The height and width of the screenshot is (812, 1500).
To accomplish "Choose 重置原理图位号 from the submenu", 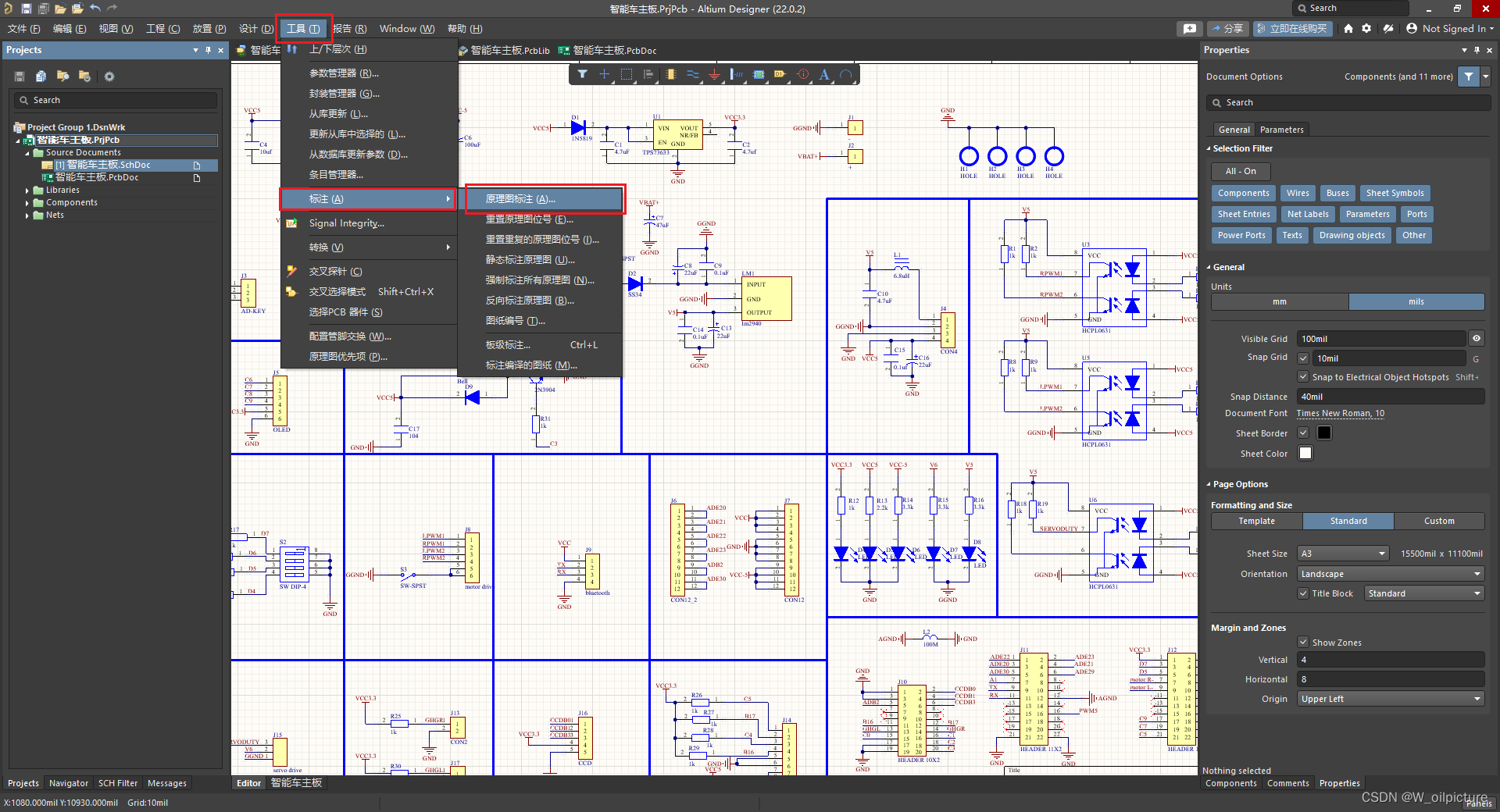I will [x=529, y=219].
